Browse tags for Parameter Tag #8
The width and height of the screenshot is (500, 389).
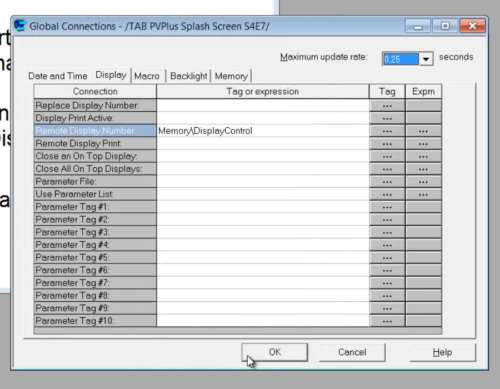[387, 296]
